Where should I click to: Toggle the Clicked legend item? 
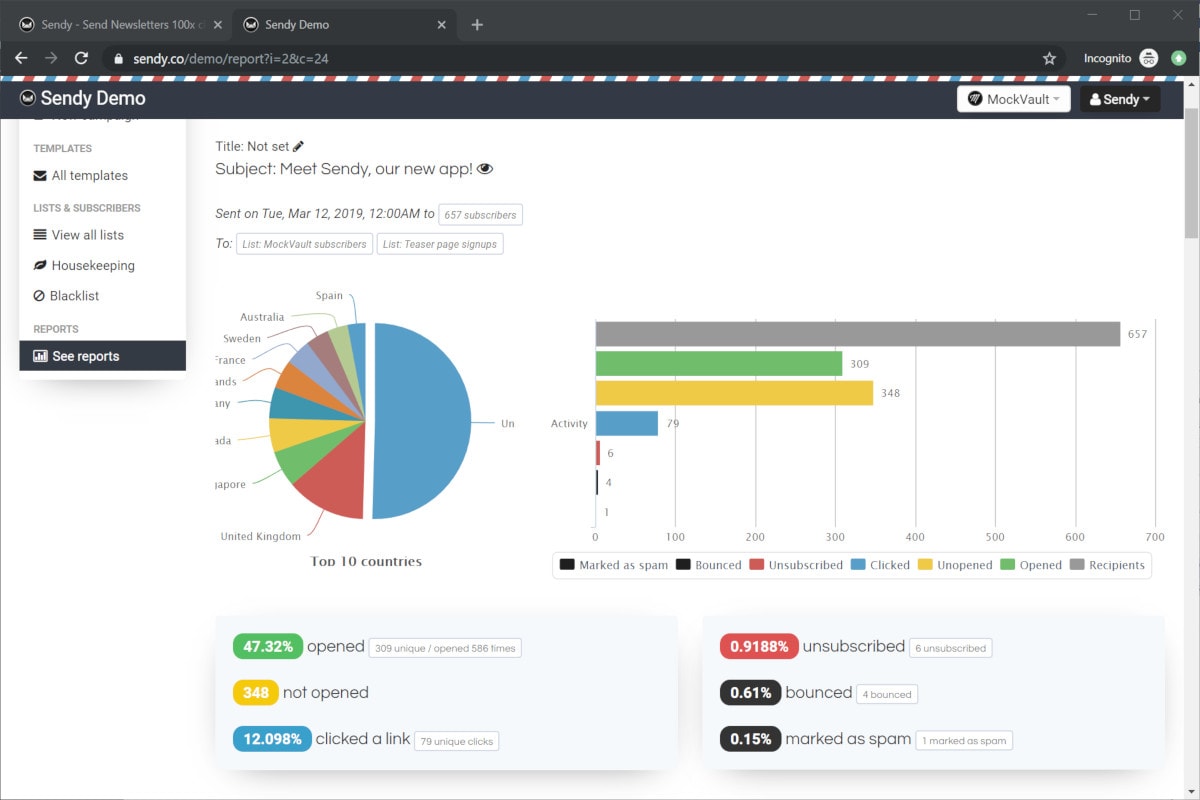[881, 565]
